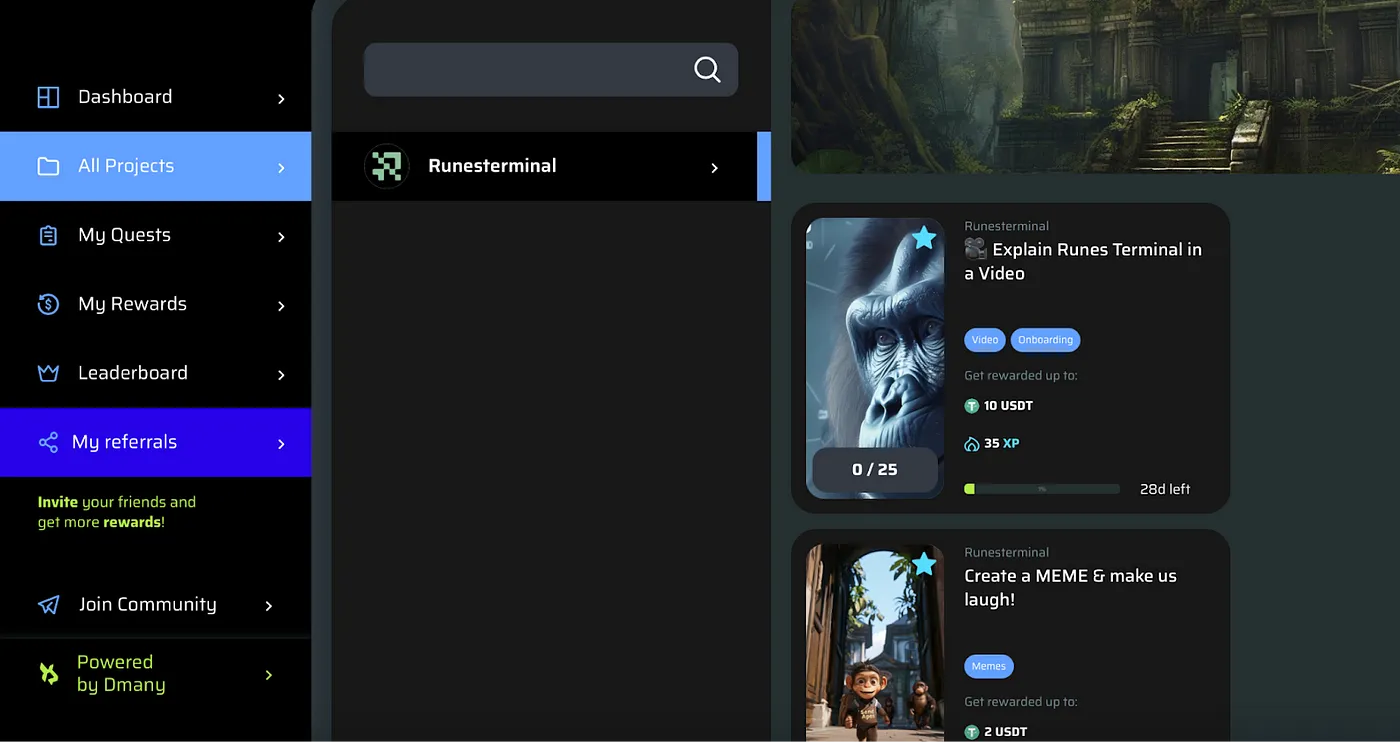The image size is (1400, 742).
Task: Click the Dashboard grid icon
Action: point(48,97)
